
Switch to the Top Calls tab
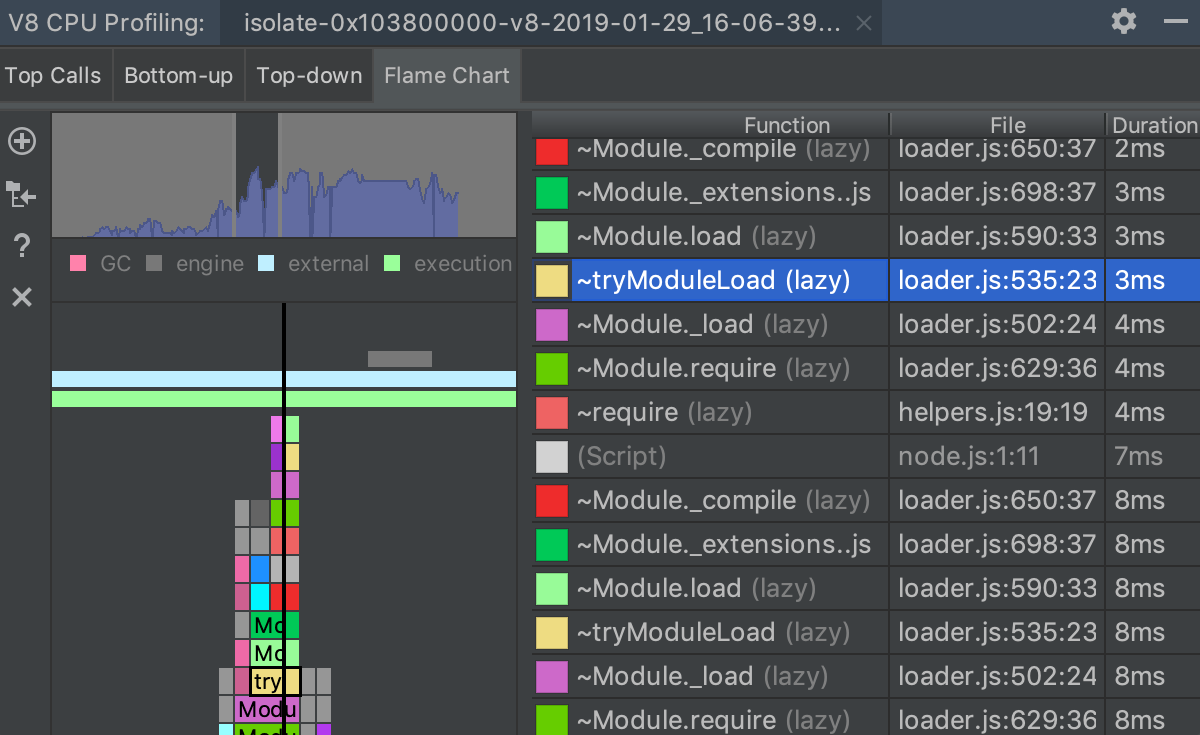pyautogui.click(x=52, y=75)
